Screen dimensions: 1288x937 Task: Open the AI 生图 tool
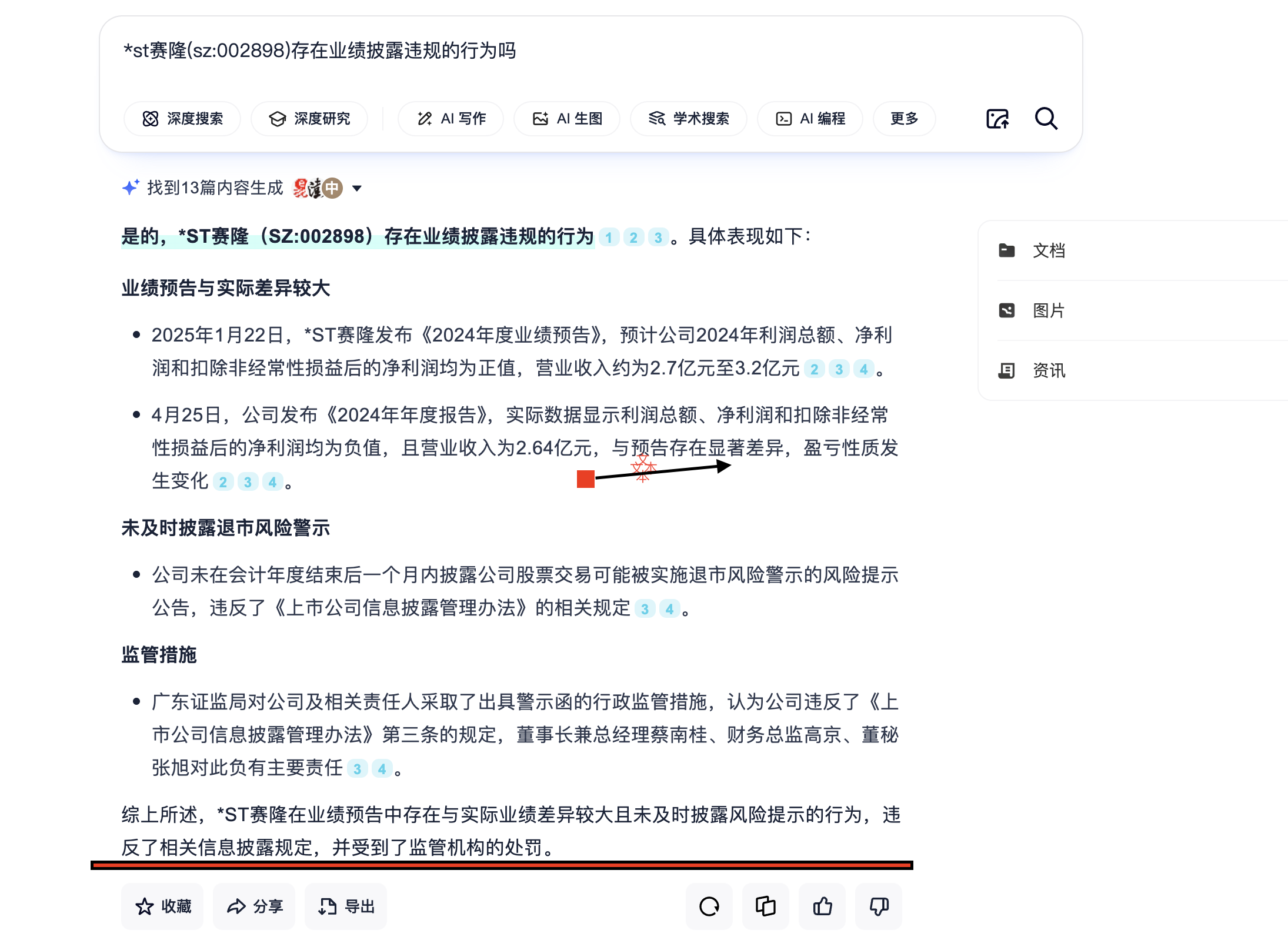(x=567, y=119)
